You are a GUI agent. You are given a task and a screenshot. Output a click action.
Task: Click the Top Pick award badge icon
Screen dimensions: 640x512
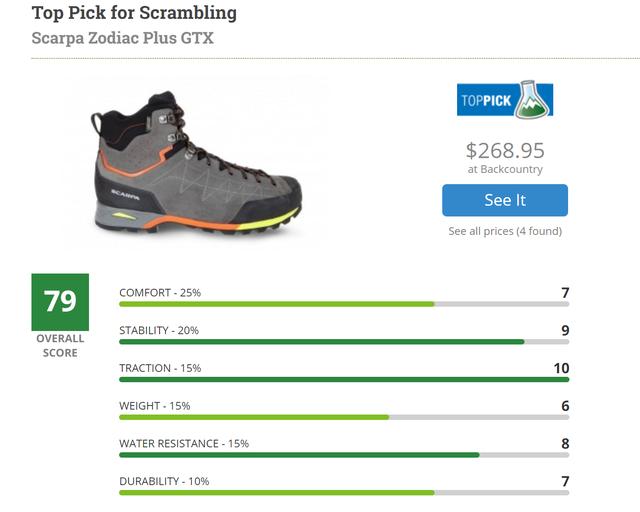(x=505, y=99)
